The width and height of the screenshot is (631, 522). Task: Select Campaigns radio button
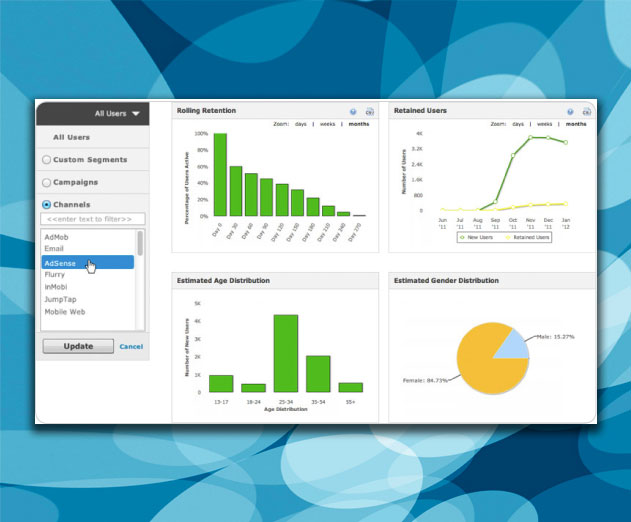(46, 182)
